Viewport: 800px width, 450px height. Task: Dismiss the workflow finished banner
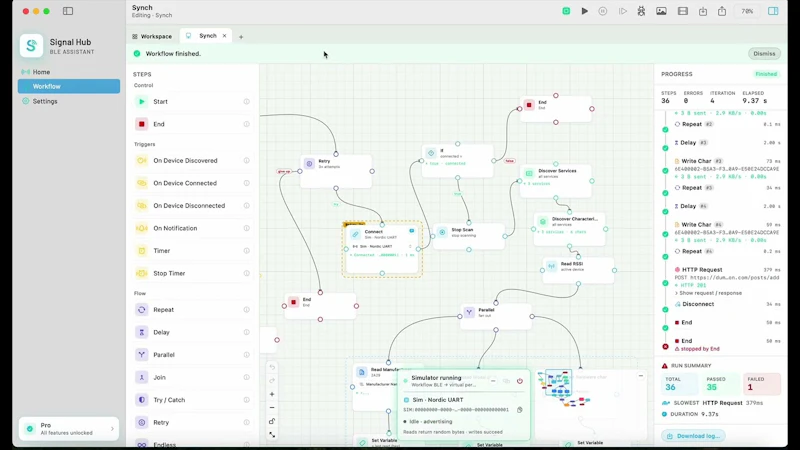click(x=764, y=54)
